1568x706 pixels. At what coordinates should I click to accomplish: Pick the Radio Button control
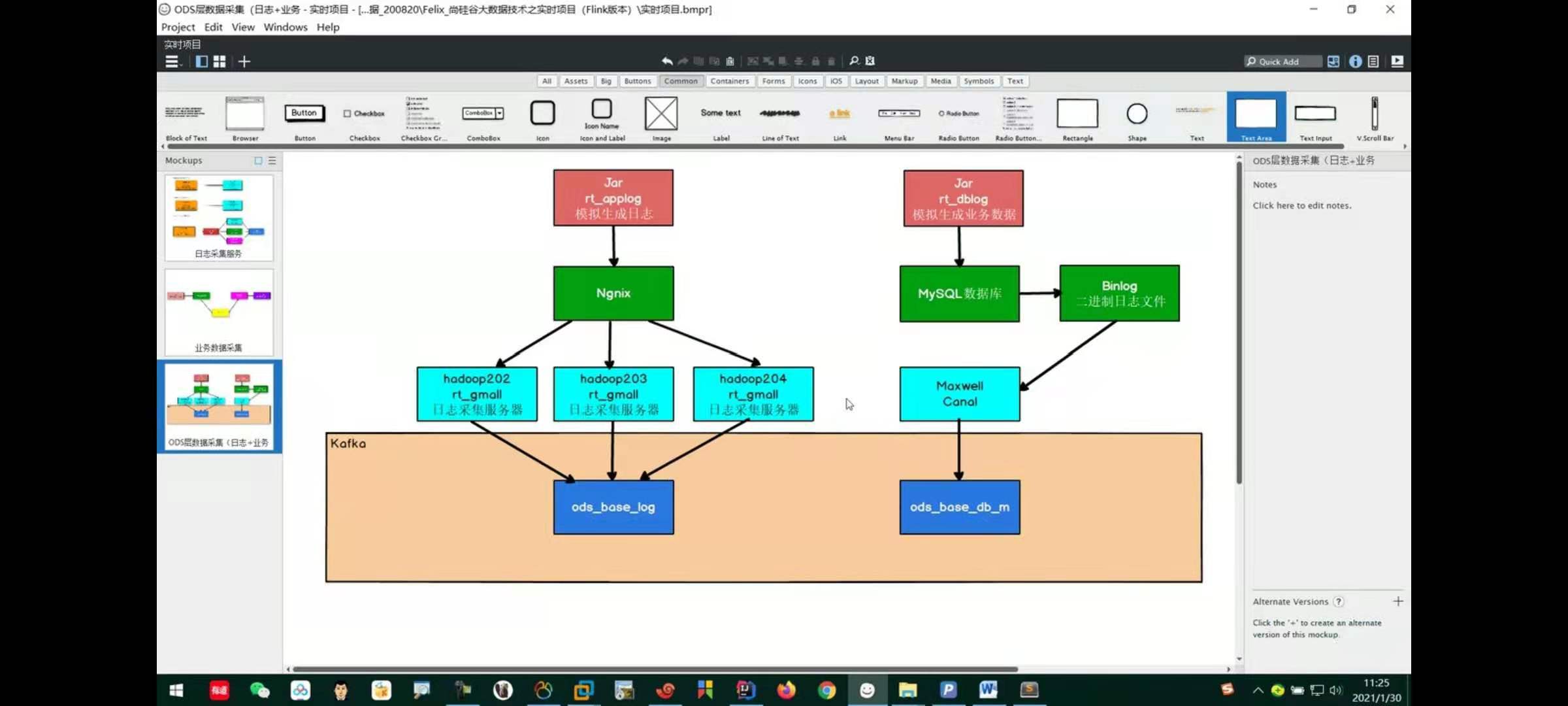[958, 118]
